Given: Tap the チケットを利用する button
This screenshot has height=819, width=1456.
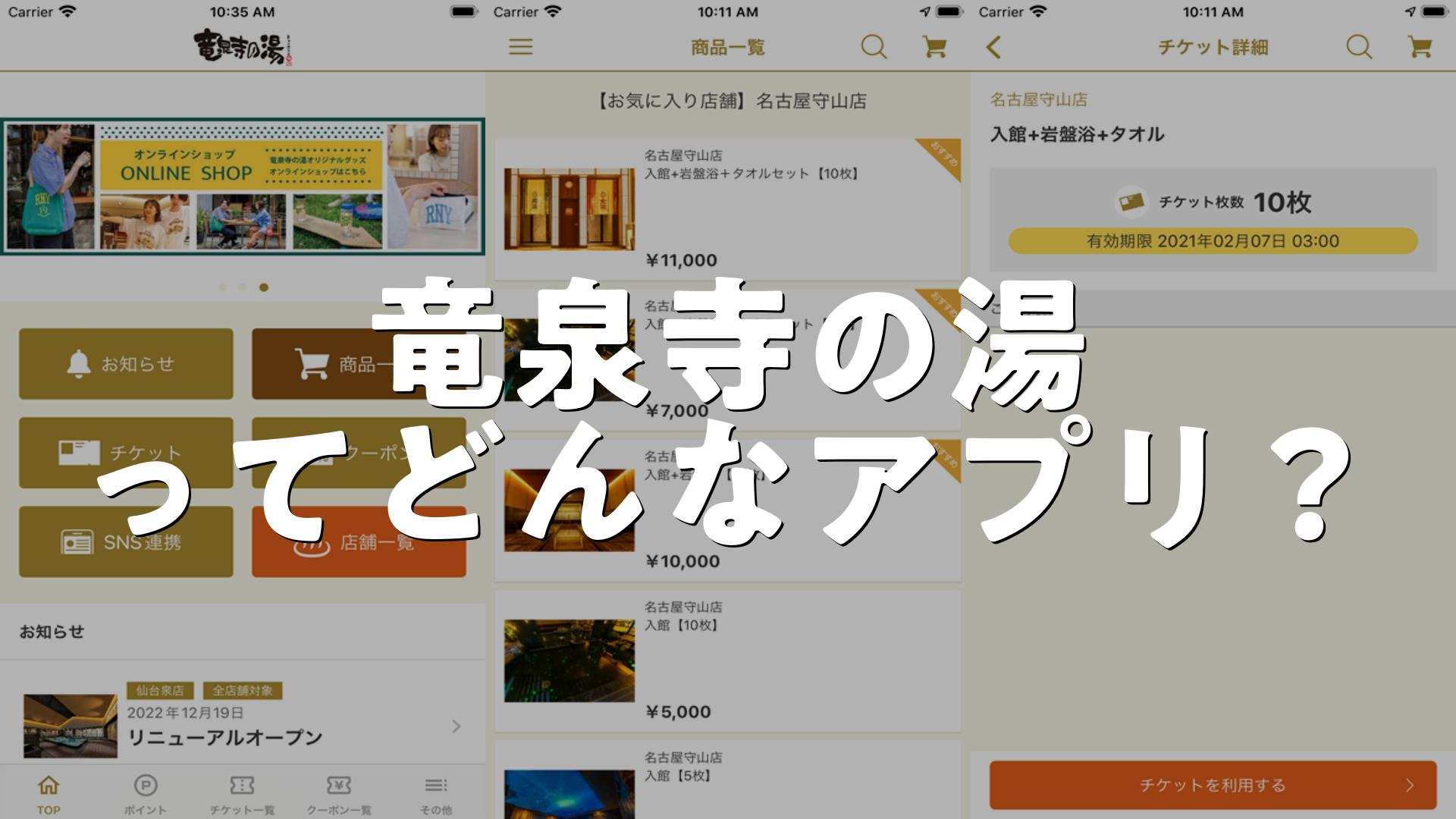Looking at the screenshot, I should 1213,785.
